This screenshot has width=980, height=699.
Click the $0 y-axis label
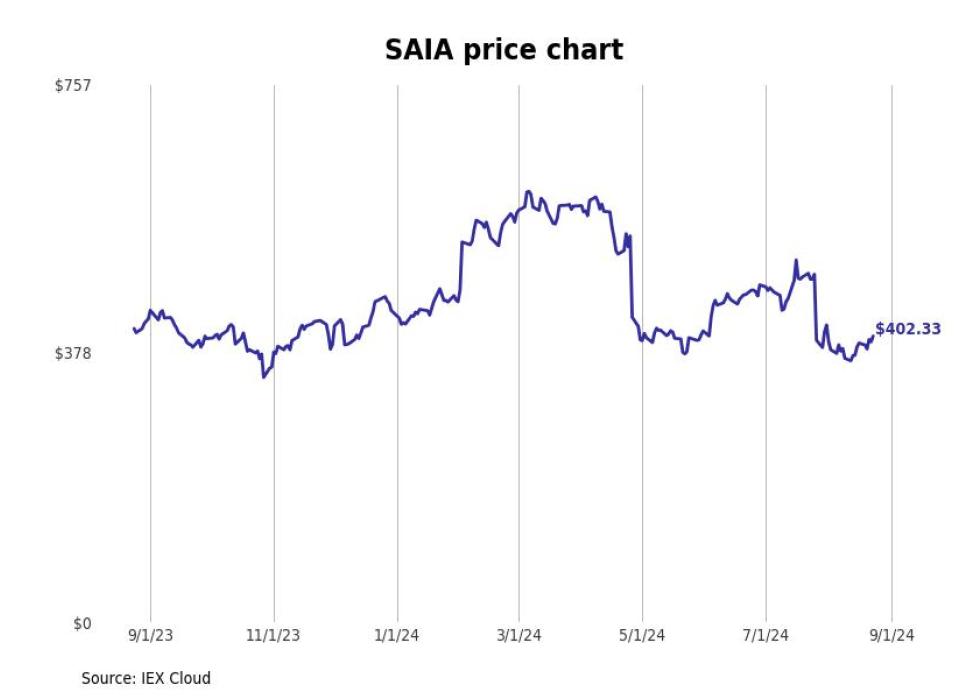(x=82, y=623)
